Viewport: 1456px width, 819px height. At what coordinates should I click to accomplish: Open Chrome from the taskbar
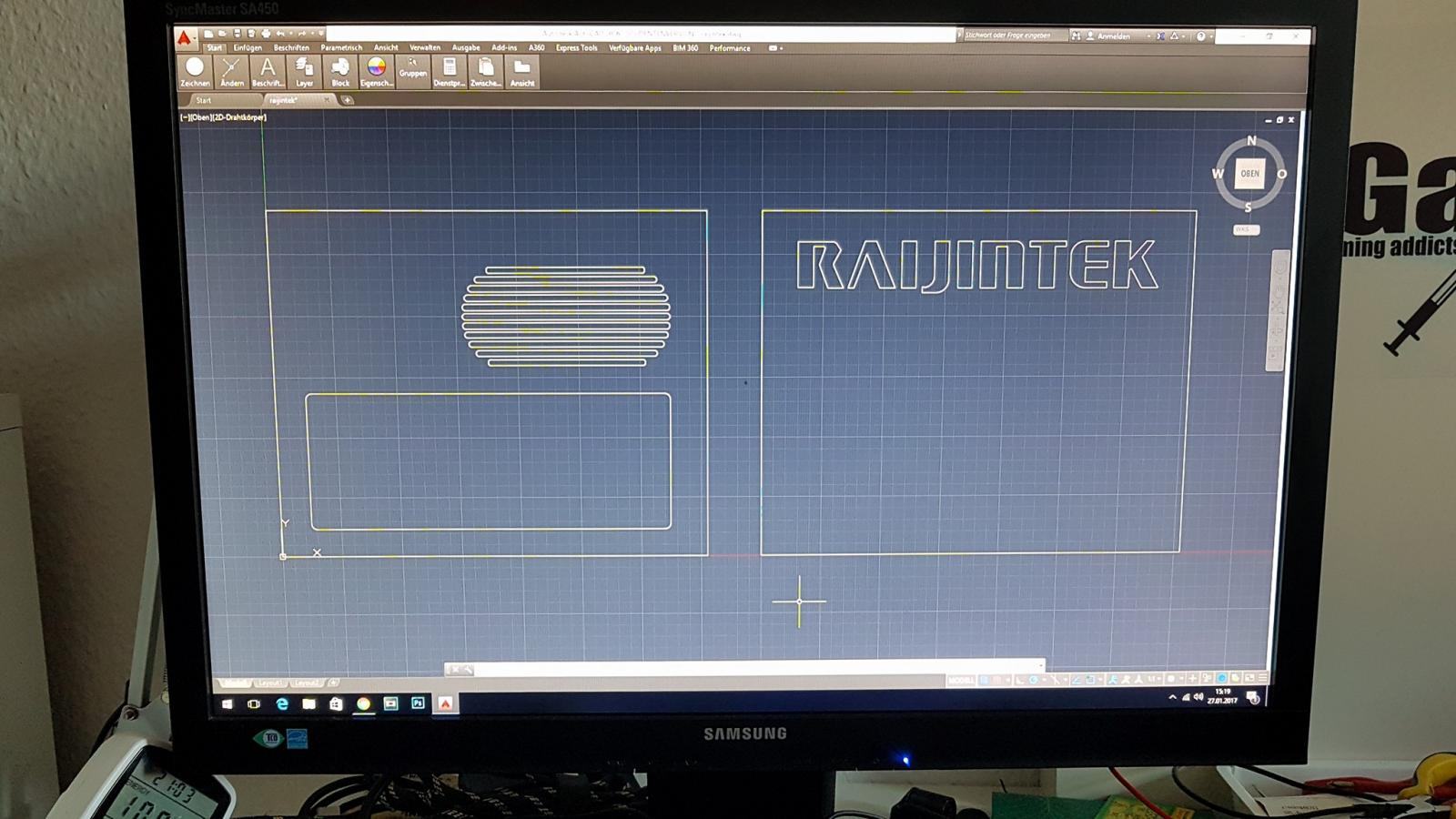click(363, 703)
